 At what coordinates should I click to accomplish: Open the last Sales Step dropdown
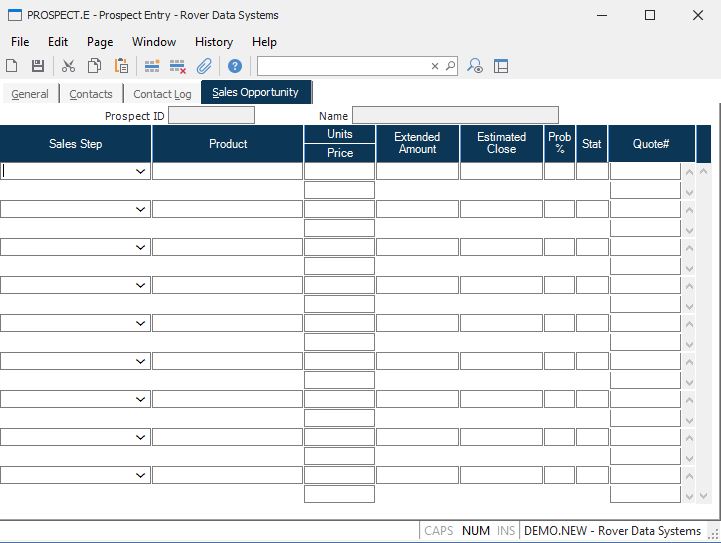click(140, 476)
